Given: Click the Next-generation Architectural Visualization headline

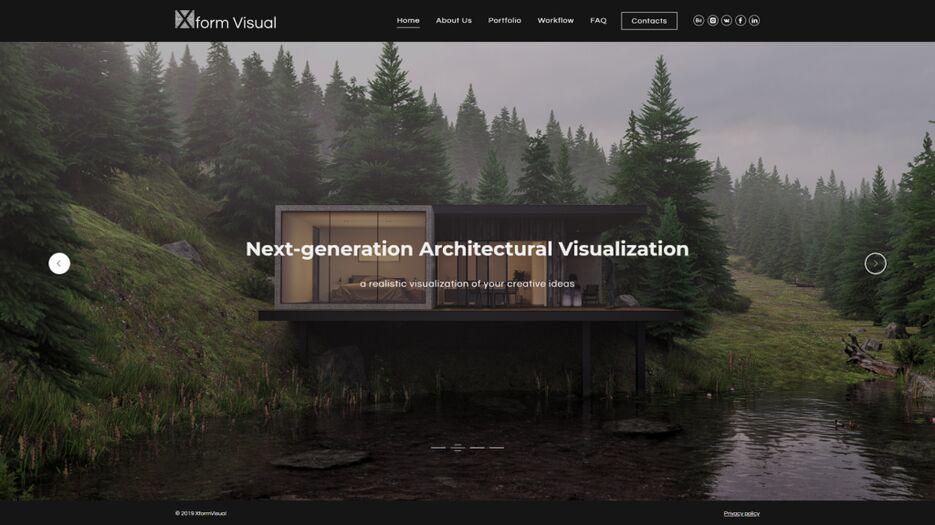Looking at the screenshot, I should coord(467,249).
